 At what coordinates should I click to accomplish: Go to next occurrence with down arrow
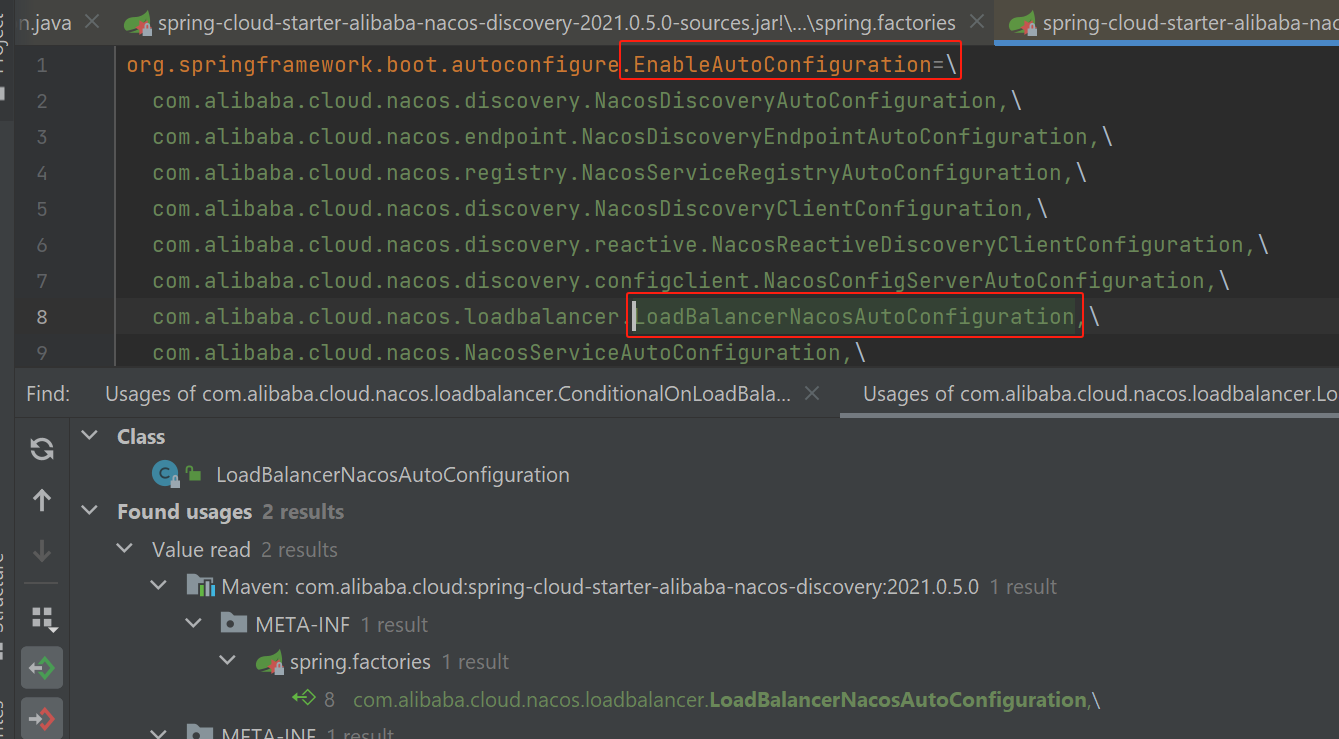coord(42,550)
